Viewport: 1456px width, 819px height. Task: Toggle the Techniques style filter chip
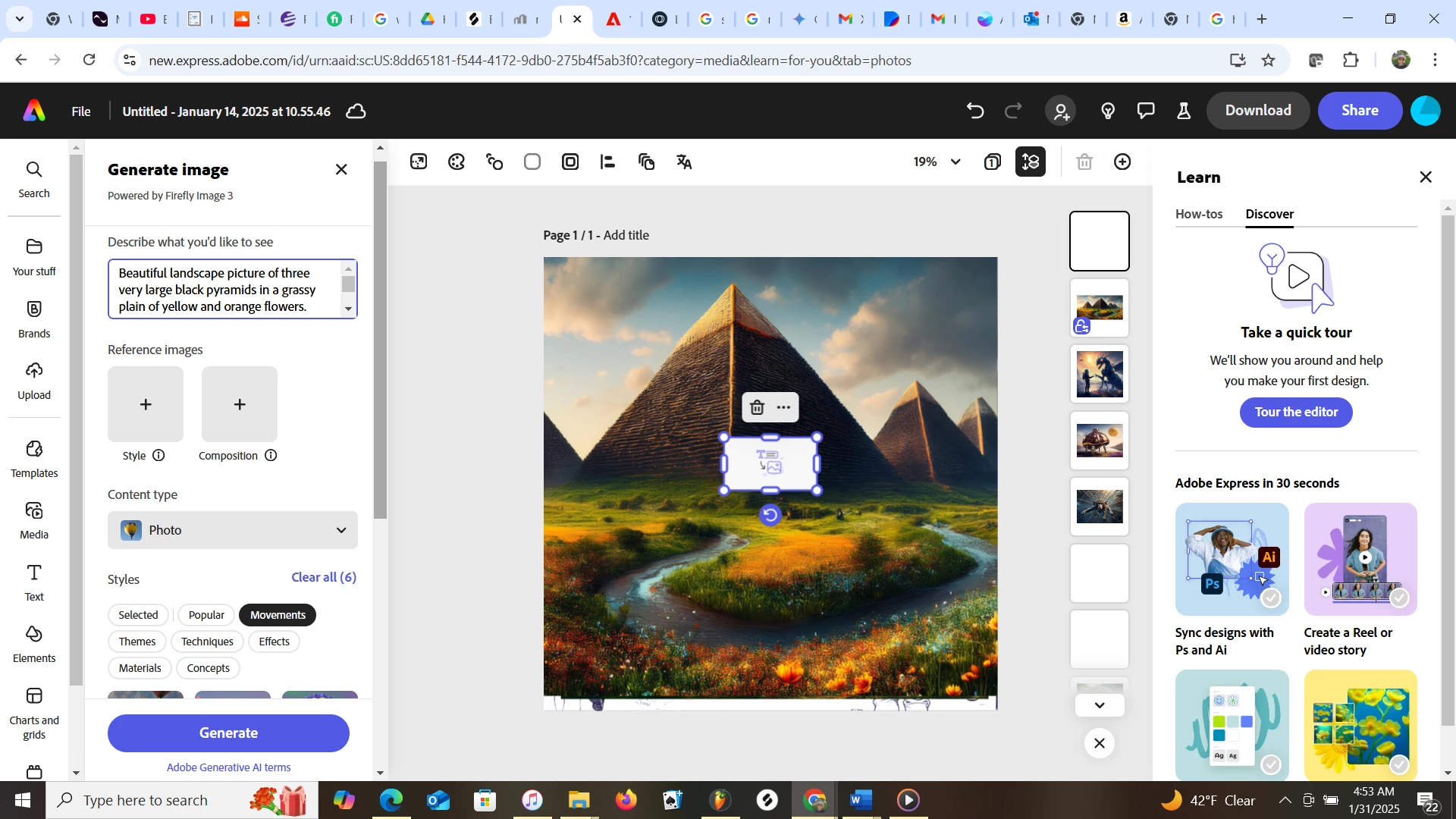pyautogui.click(x=207, y=642)
